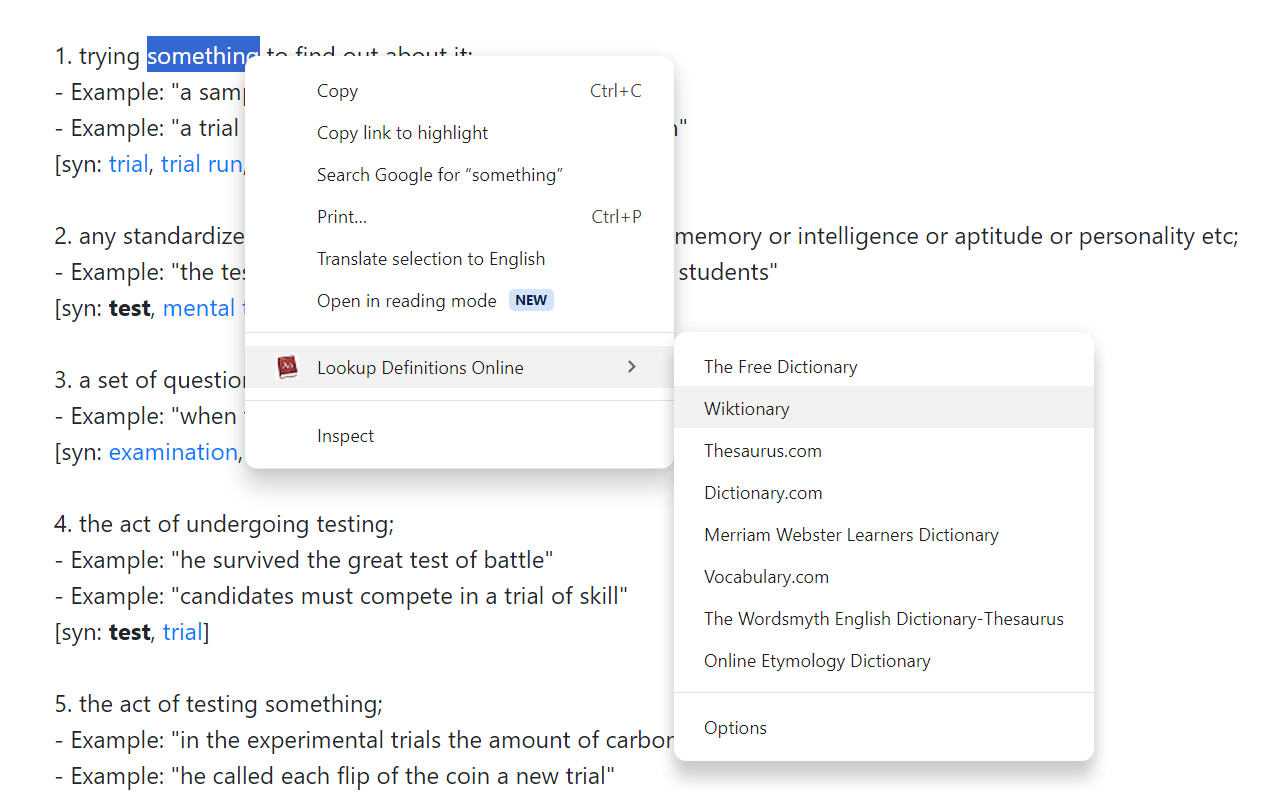The image size is (1280, 800).
Task: Select The Free Dictionary entry
Action: pos(781,366)
